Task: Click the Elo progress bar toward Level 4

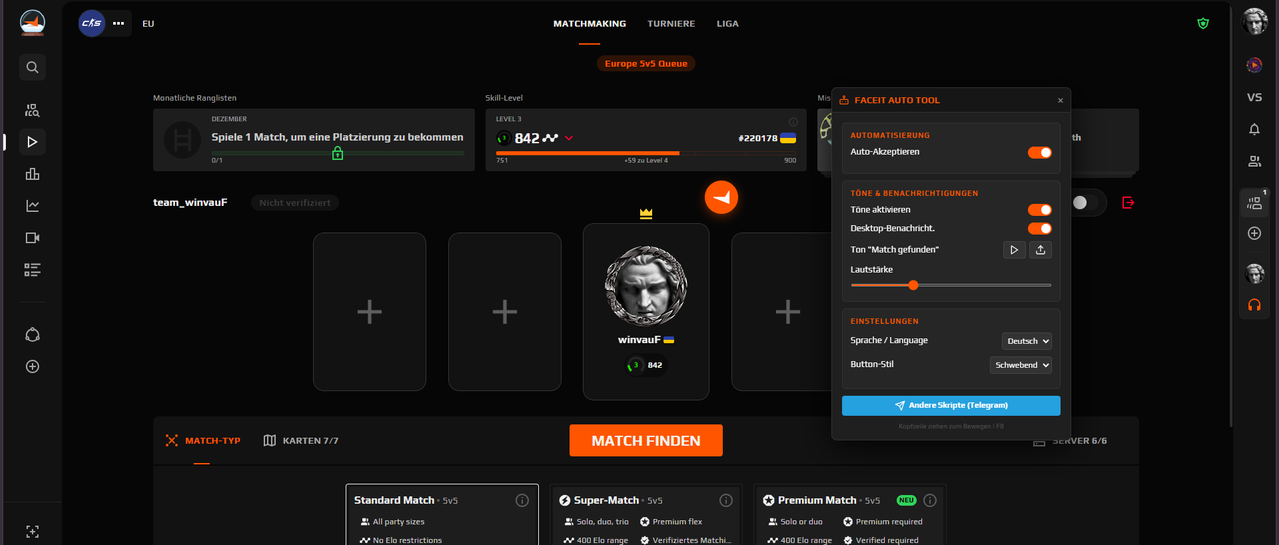Action: click(646, 153)
